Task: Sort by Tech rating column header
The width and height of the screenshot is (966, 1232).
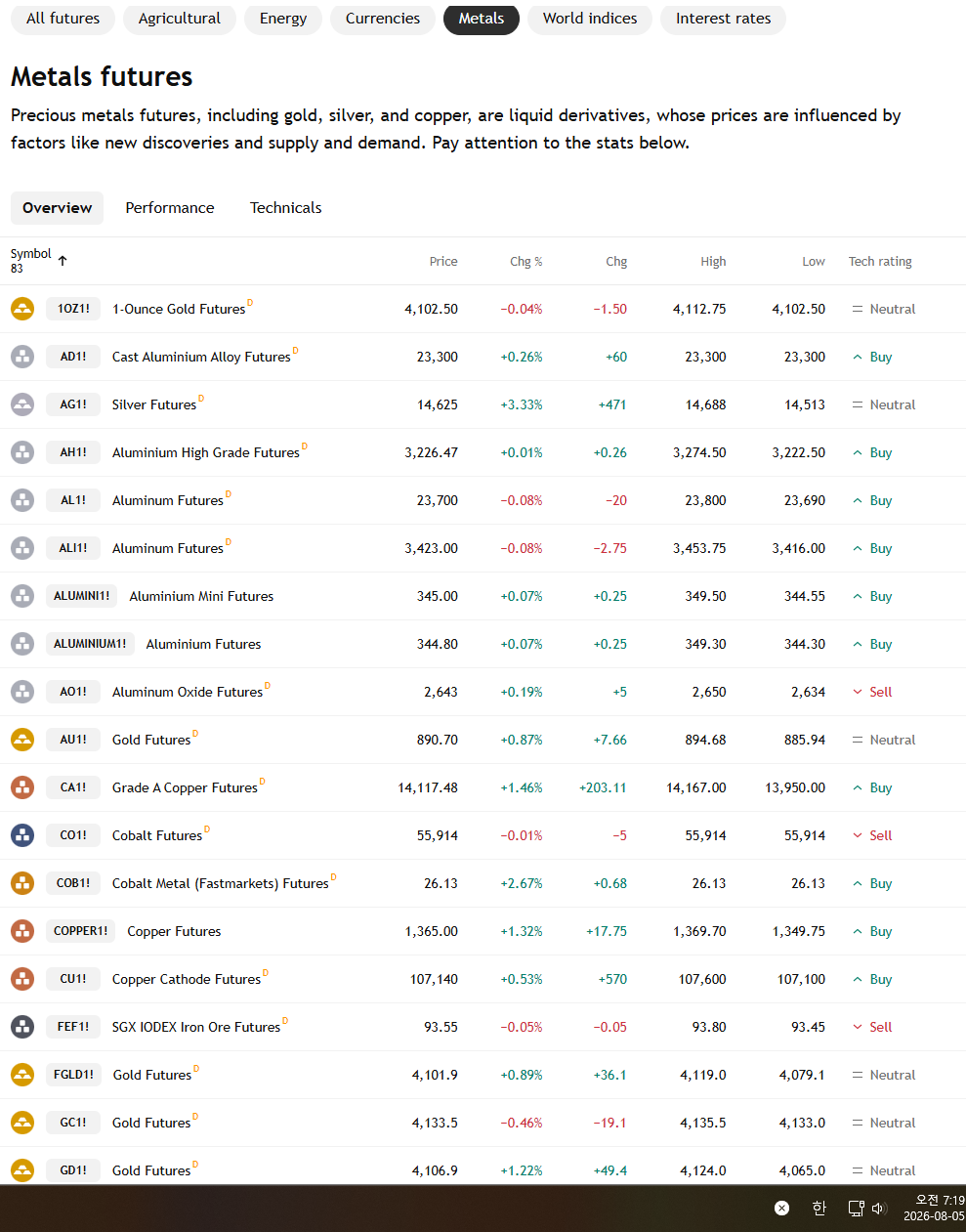Action: click(x=880, y=262)
